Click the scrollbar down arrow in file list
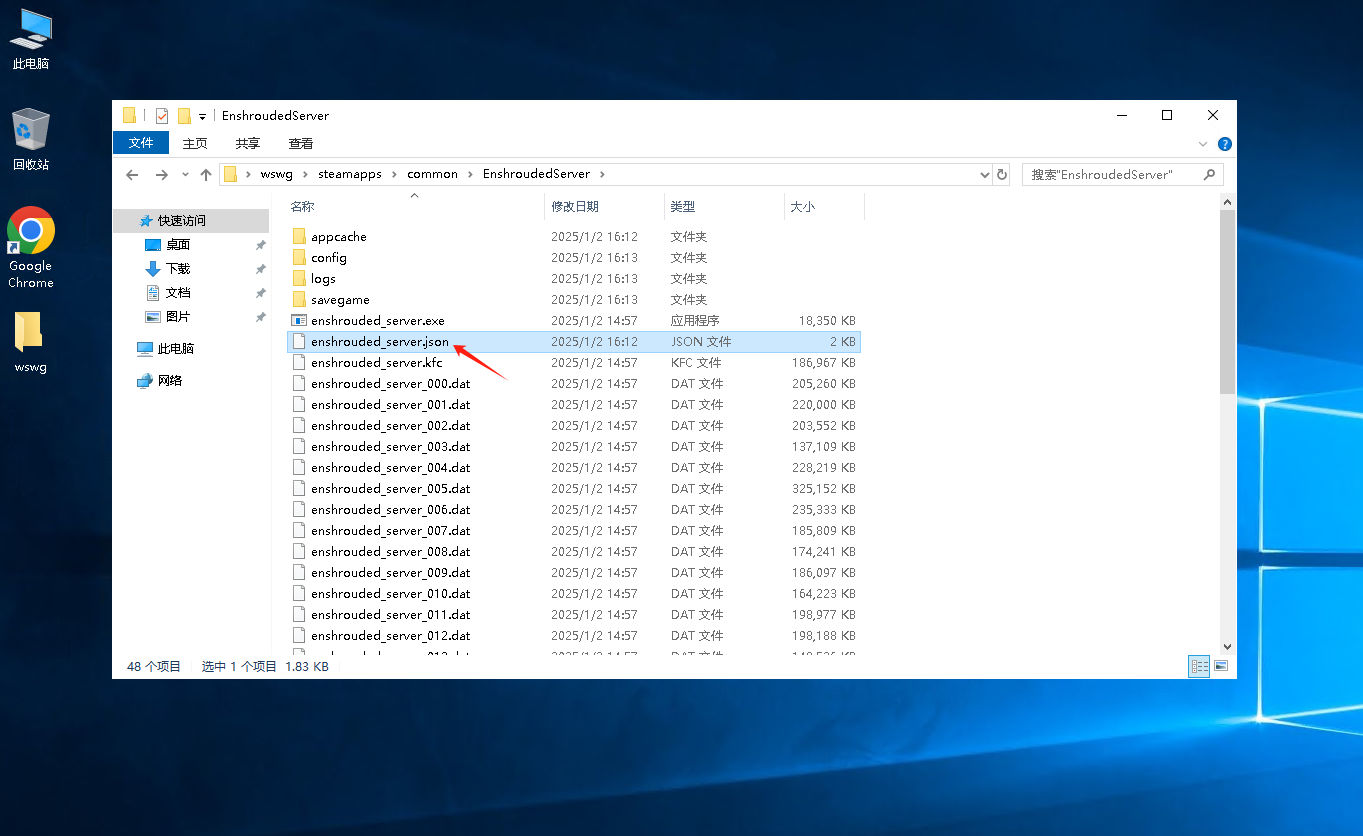Screen dimensions: 1363x836 1228,647
